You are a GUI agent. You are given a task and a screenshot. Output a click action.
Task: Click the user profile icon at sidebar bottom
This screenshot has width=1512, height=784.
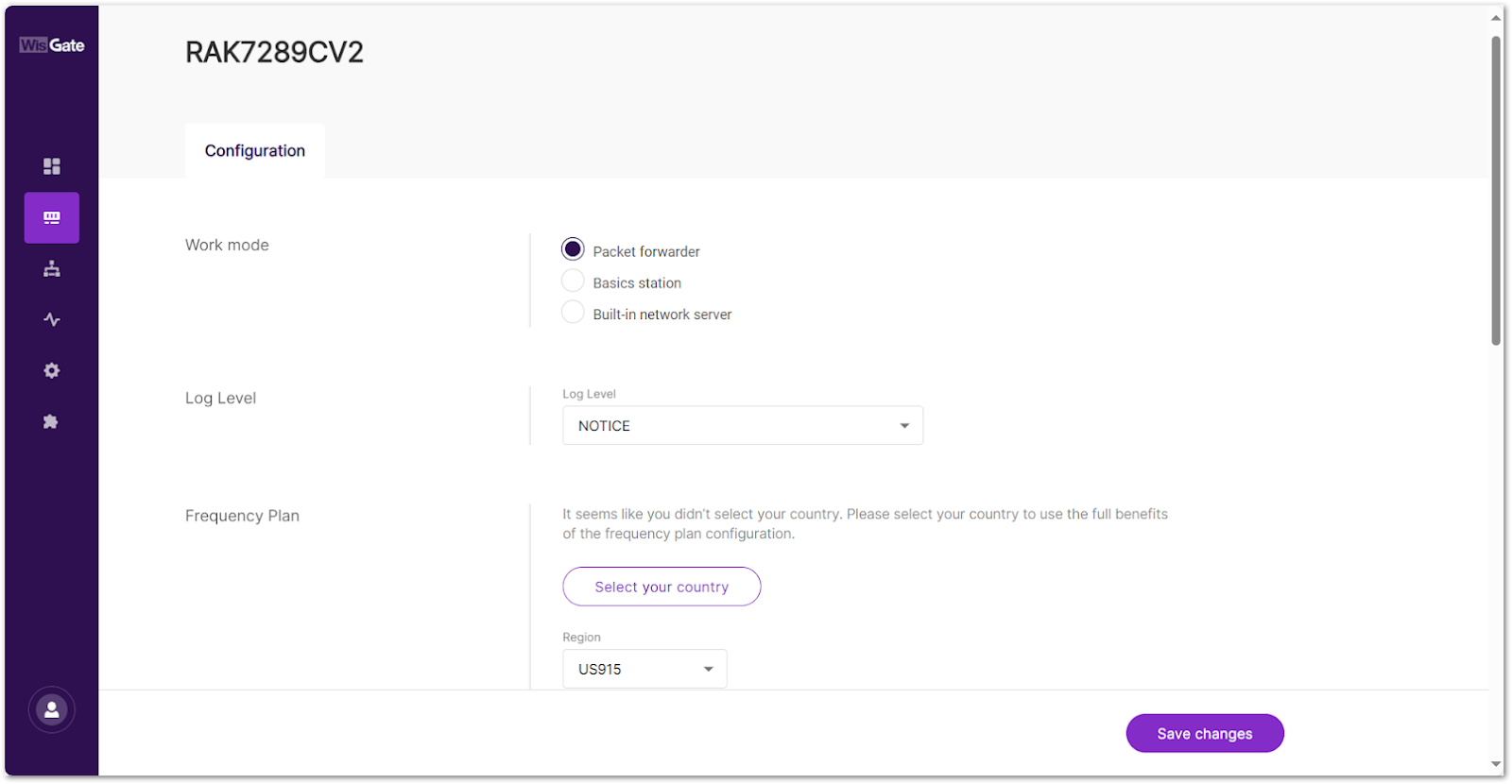click(x=51, y=709)
